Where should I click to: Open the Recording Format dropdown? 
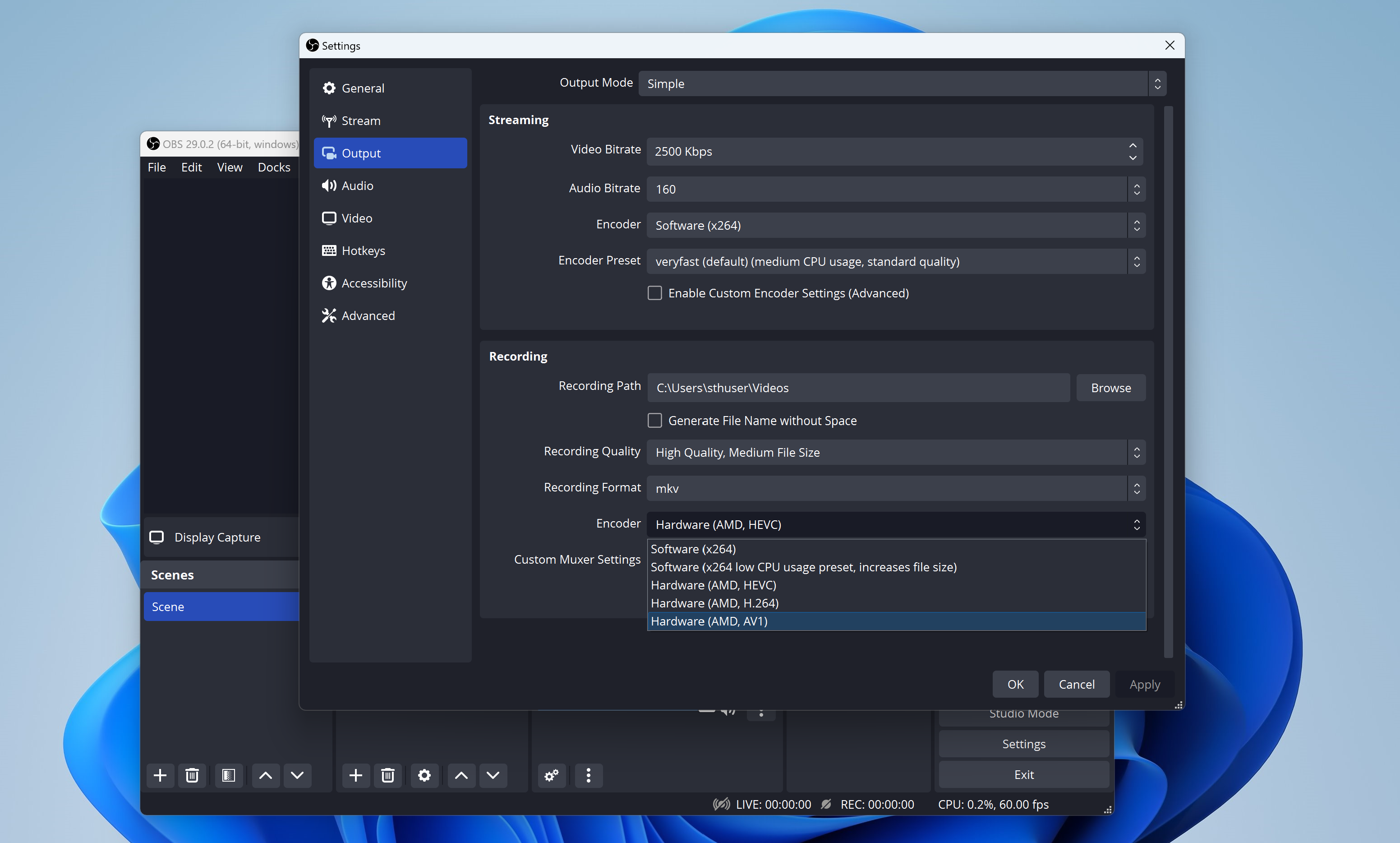point(895,489)
